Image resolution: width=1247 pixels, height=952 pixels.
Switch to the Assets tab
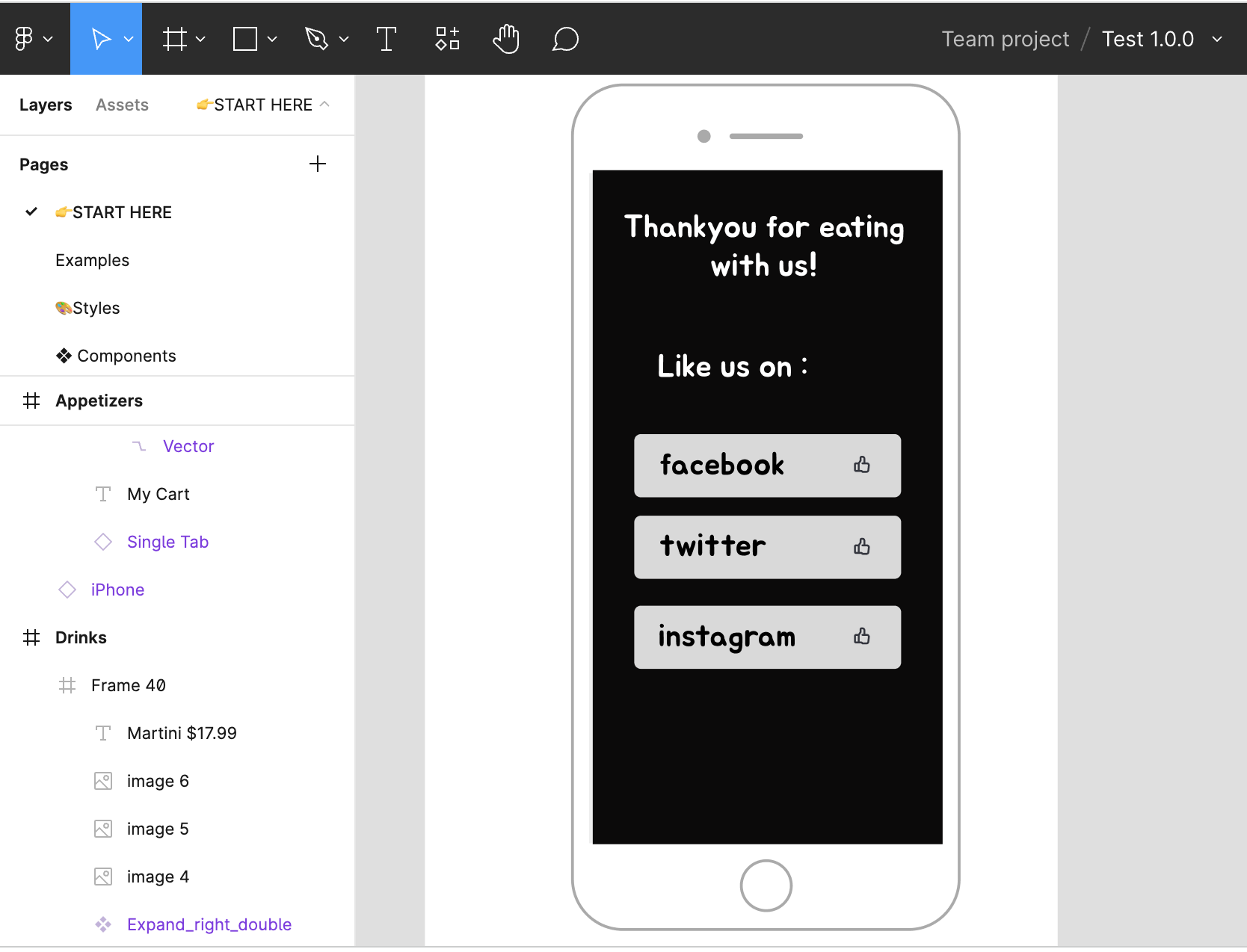pos(122,105)
